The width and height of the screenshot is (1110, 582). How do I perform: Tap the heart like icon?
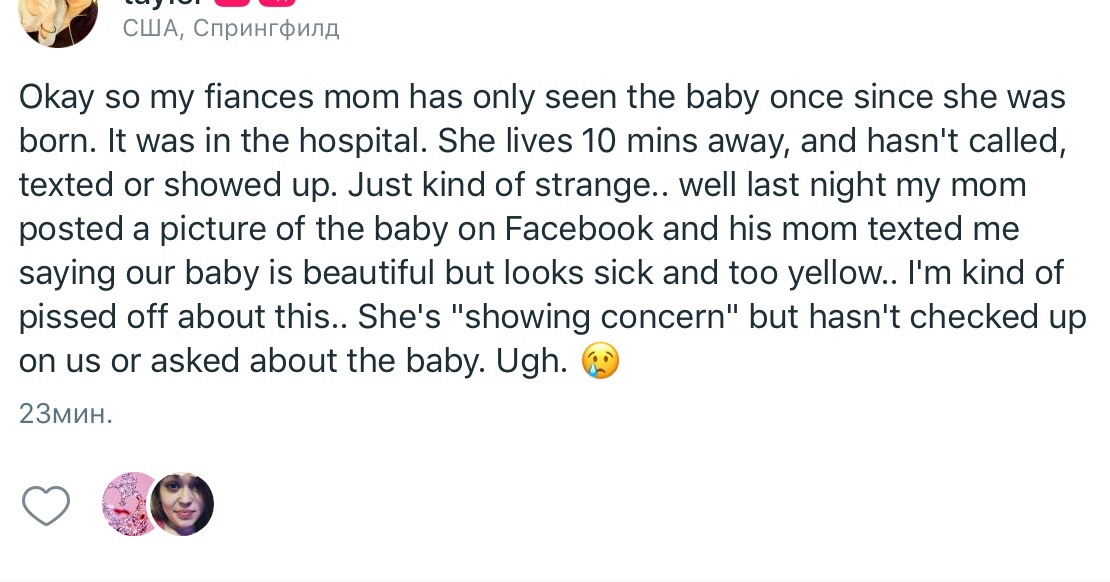pyautogui.click(x=46, y=506)
